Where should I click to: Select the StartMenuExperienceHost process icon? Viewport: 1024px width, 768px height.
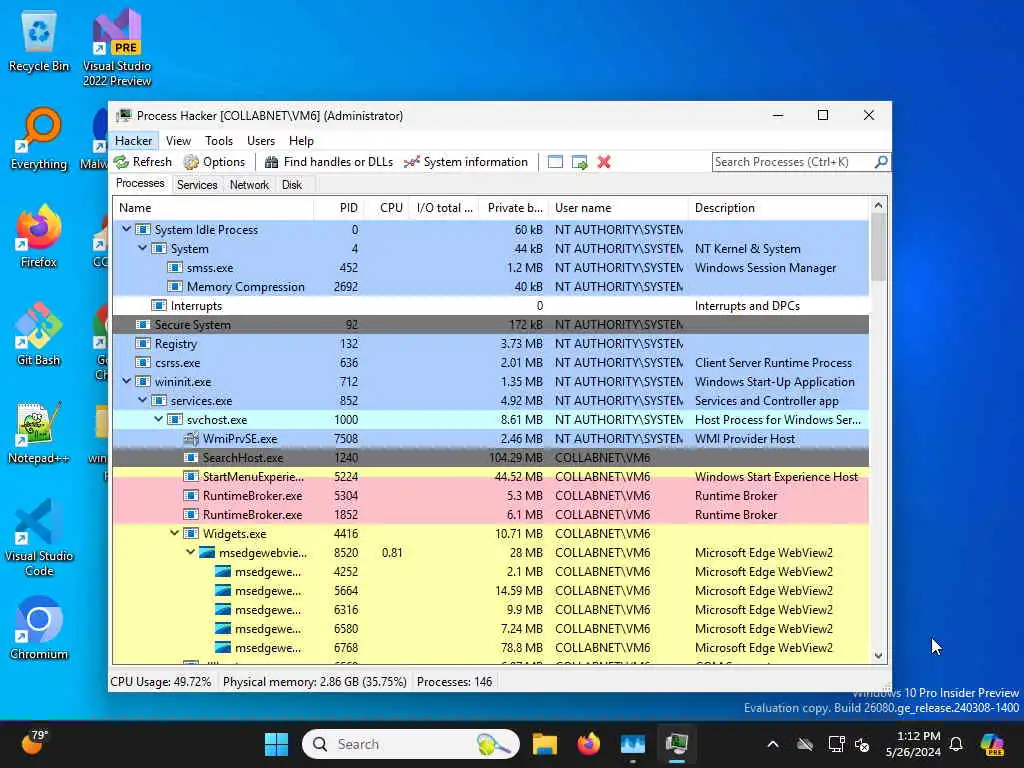click(191, 477)
